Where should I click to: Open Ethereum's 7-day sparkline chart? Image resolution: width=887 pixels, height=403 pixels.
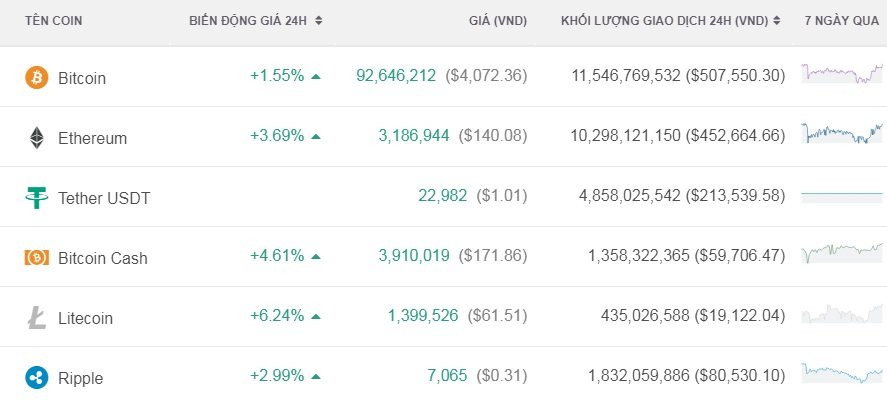point(841,135)
